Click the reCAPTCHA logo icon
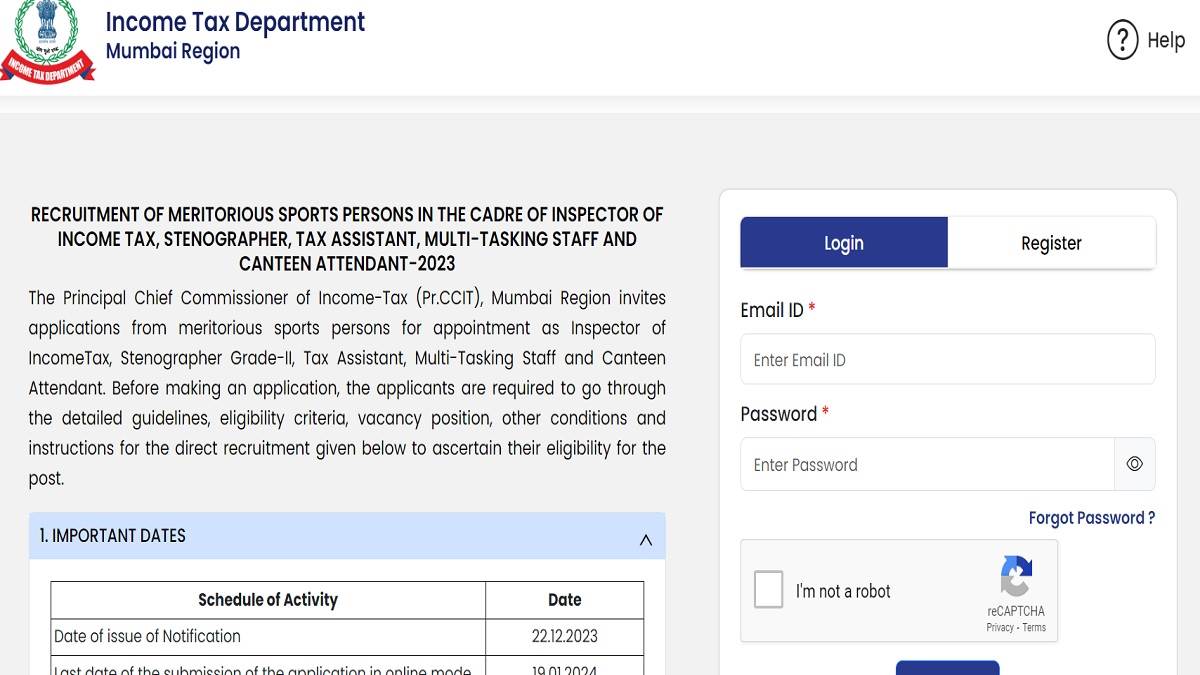The width and height of the screenshot is (1200, 675). [1016, 577]
